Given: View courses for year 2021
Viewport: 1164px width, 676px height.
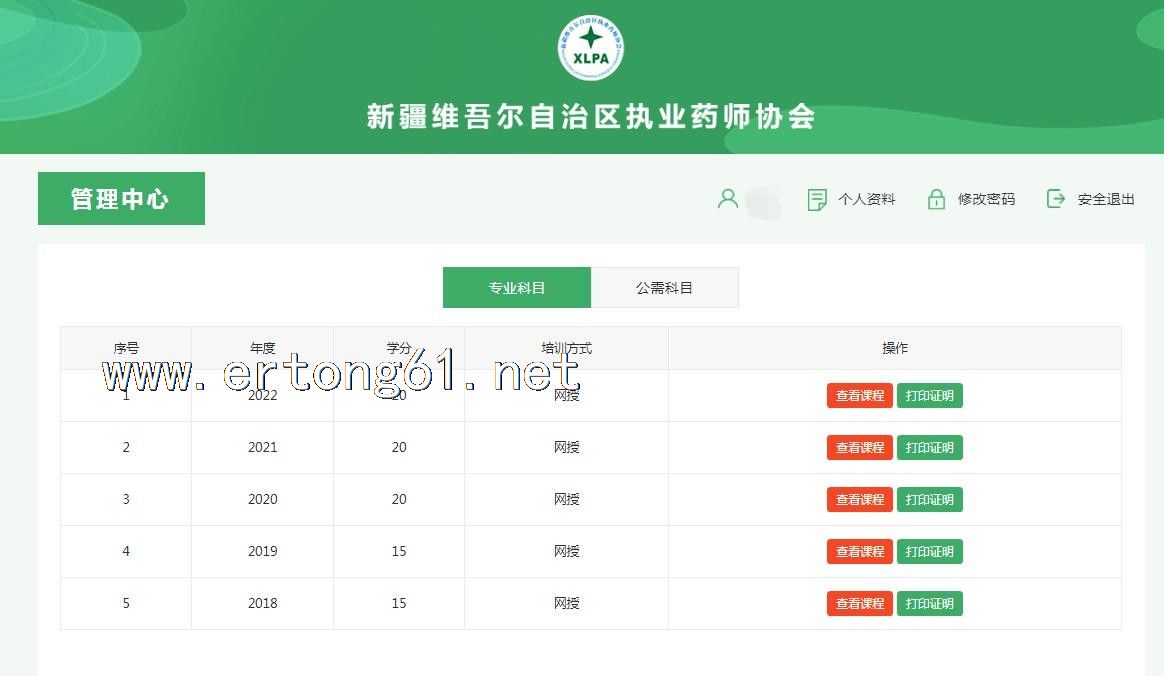Looking at the screenshot, I should tap(860, 448).
